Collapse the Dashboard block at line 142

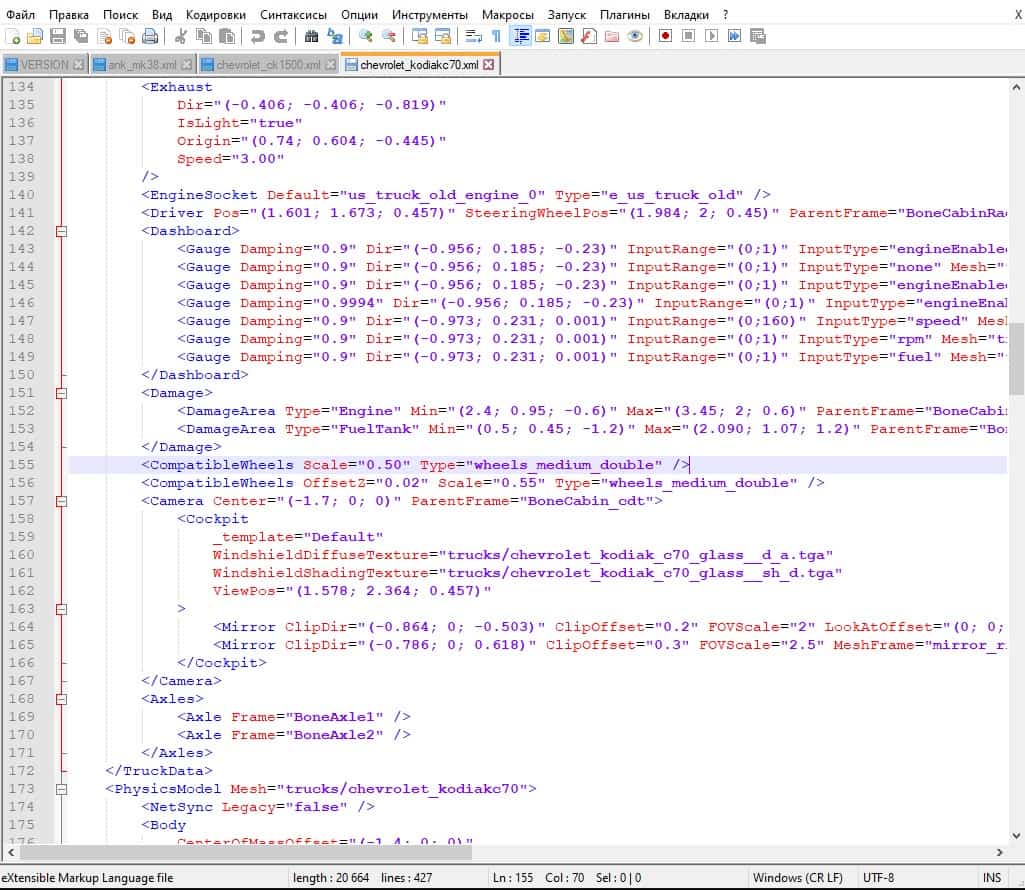pos(62,231)
